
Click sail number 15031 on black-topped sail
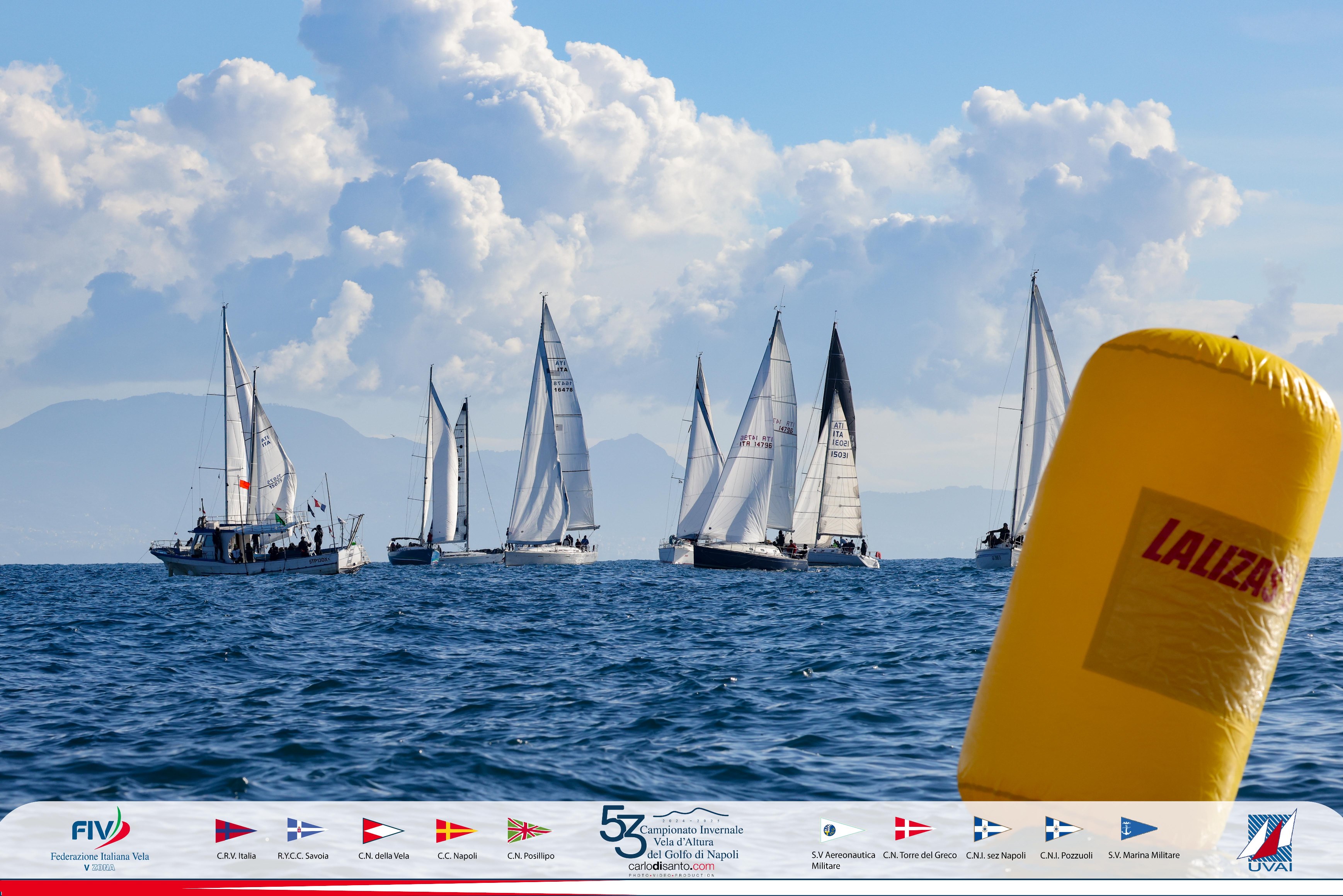click(839, 455)
